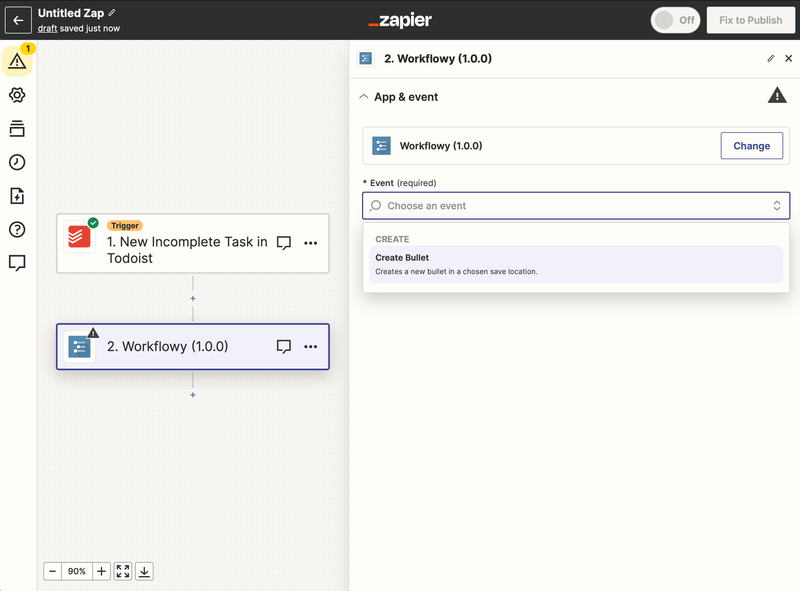Click the Zap history clock icon
The image size is (800, 591).
pyautogui.click(x=18, y=164)
